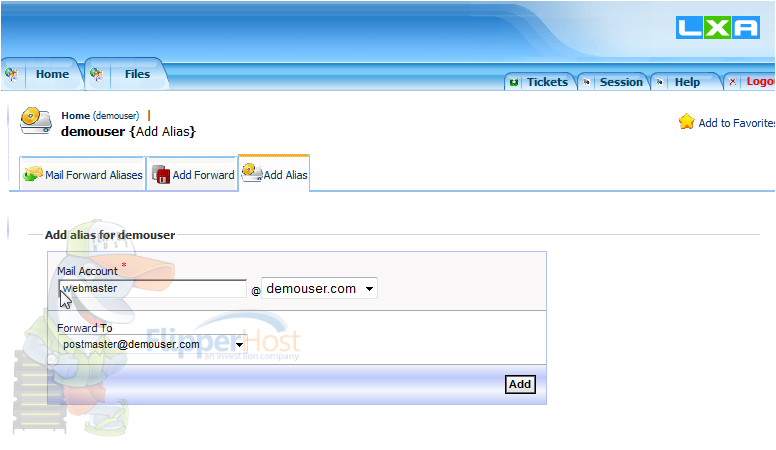Click the yellow star Favorites icon
The width and height of the screenshot is (776, 450).
point(686,122)
